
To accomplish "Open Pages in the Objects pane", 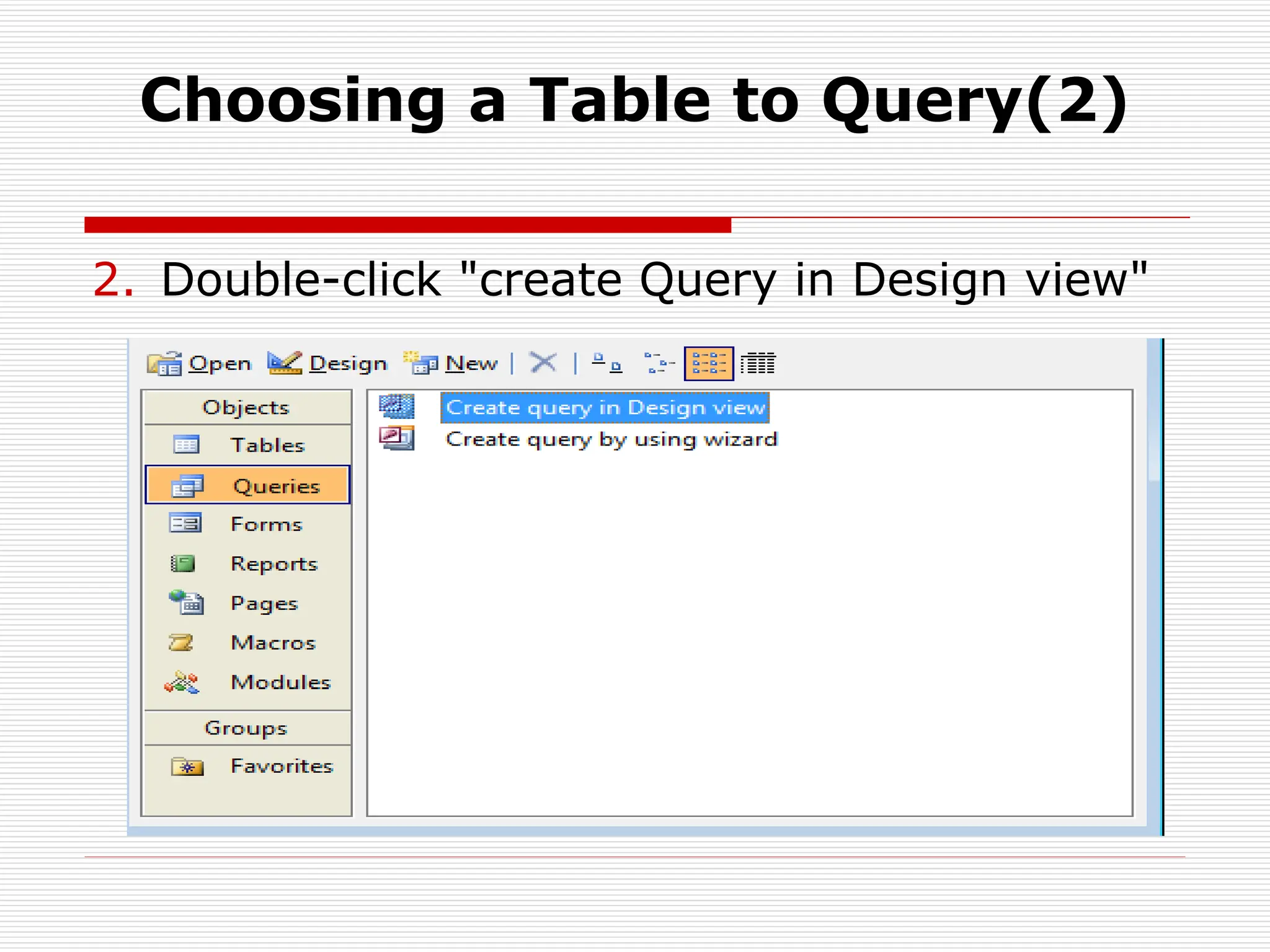I will (247, 602).
